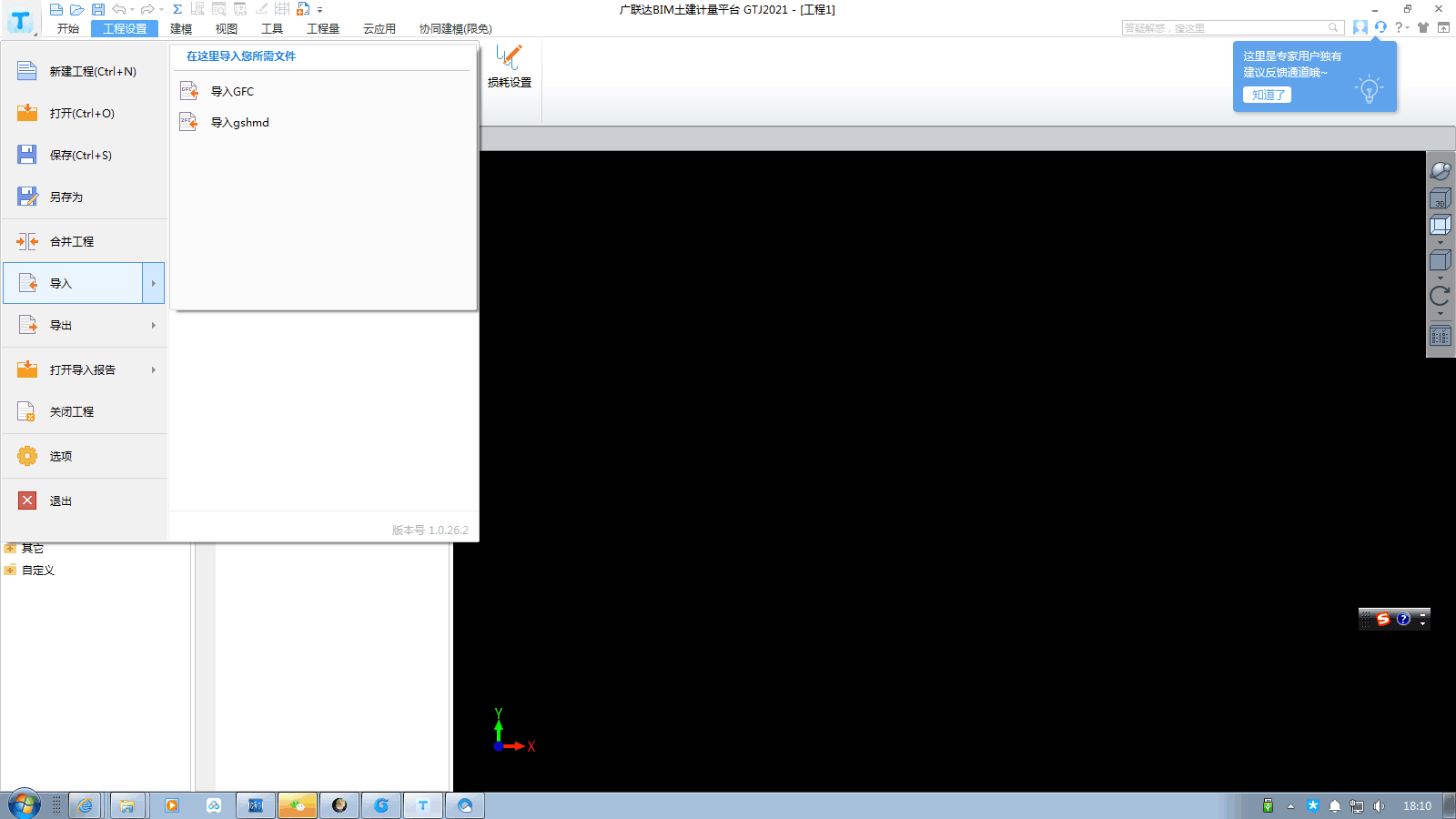Click the volume speaker icon in system tray
The height and width of the screenshot is (819, 1456).
(1380, 805)
